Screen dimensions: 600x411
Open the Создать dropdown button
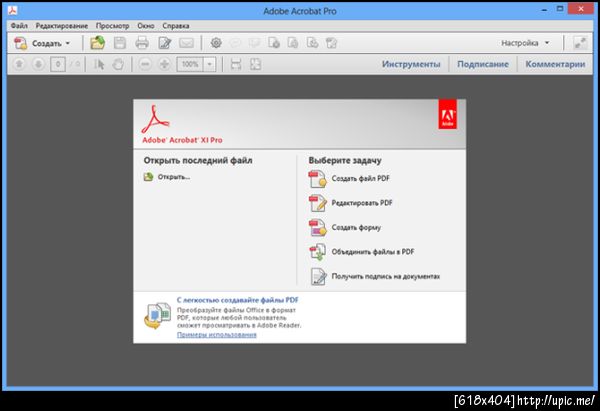(x=42, y=43)
